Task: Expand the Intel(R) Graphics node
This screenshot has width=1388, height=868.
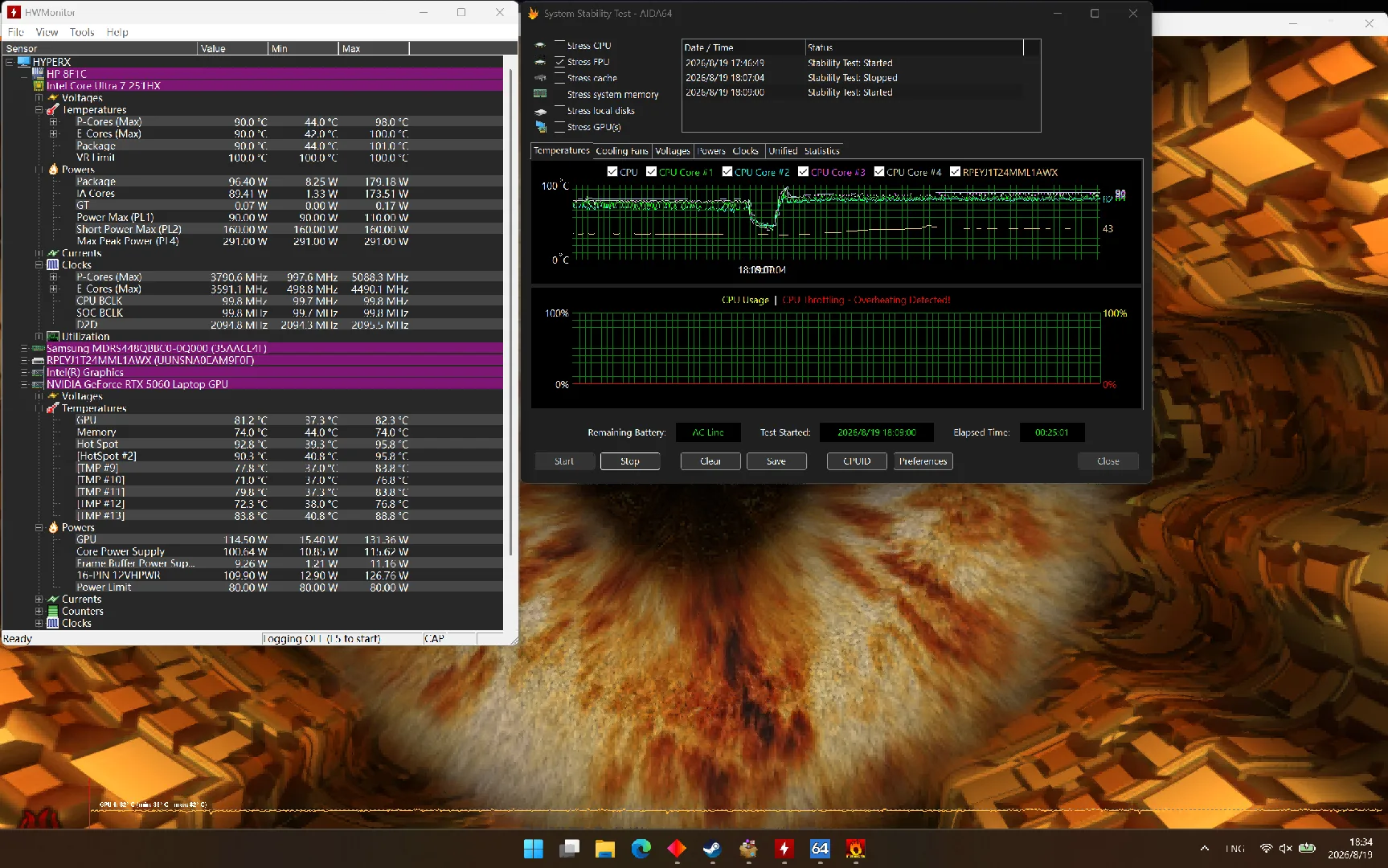Action: pos(24,373)
